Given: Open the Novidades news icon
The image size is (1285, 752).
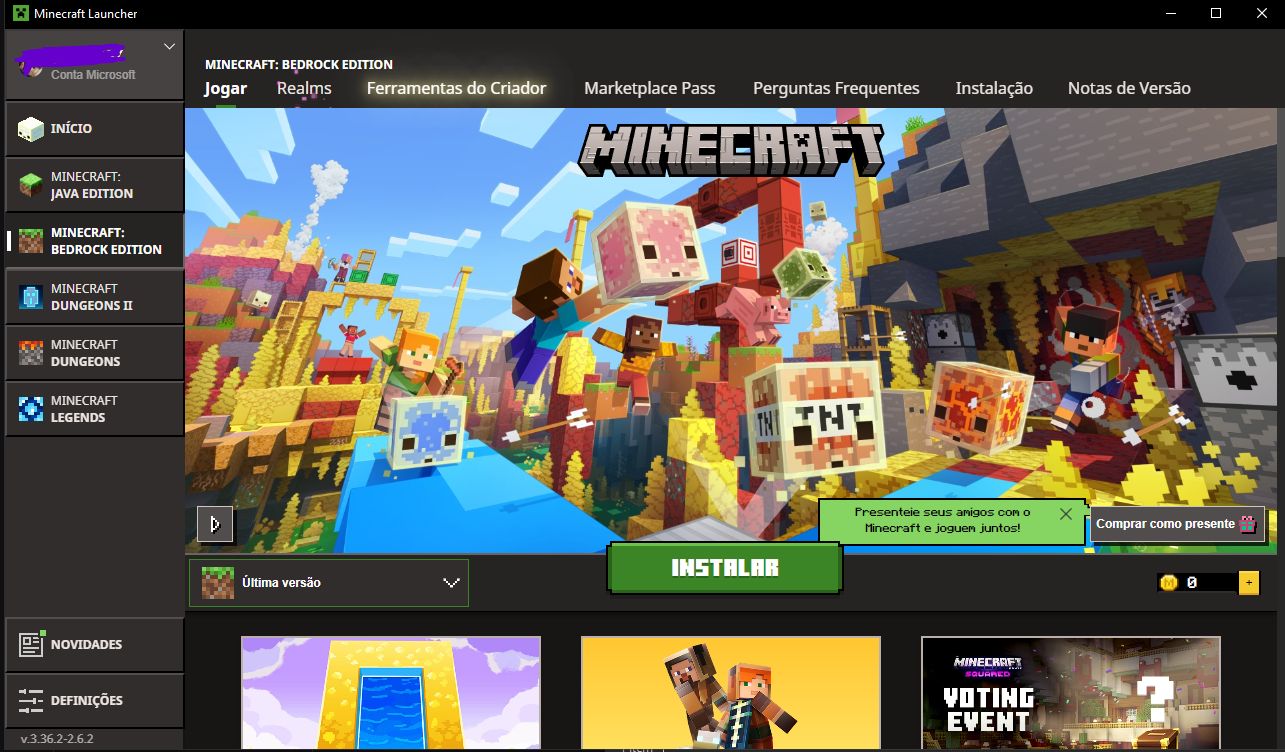Looking at the screenshot, I should click(32, 645).
